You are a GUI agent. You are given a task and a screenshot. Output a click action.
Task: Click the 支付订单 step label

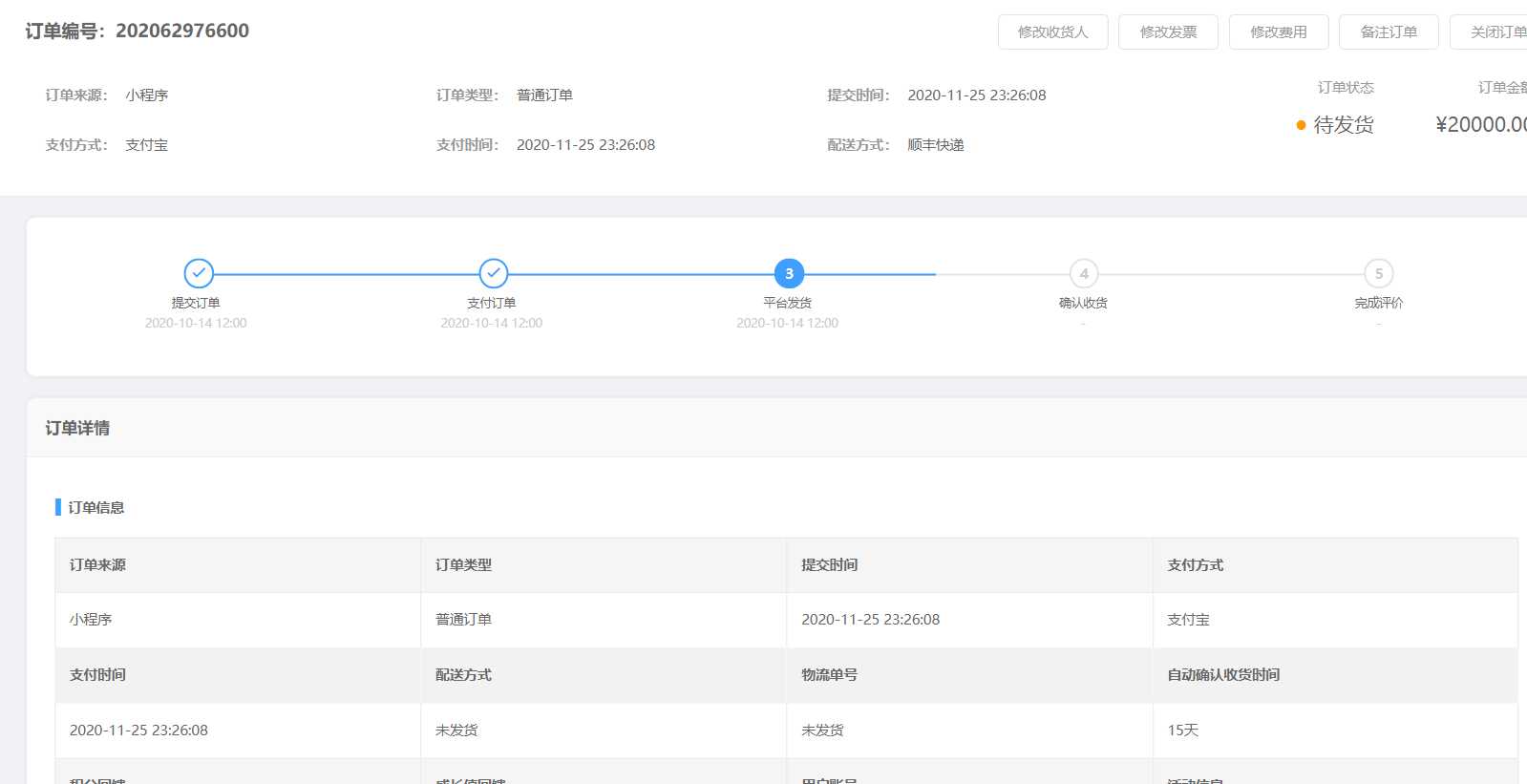[492, 303]
